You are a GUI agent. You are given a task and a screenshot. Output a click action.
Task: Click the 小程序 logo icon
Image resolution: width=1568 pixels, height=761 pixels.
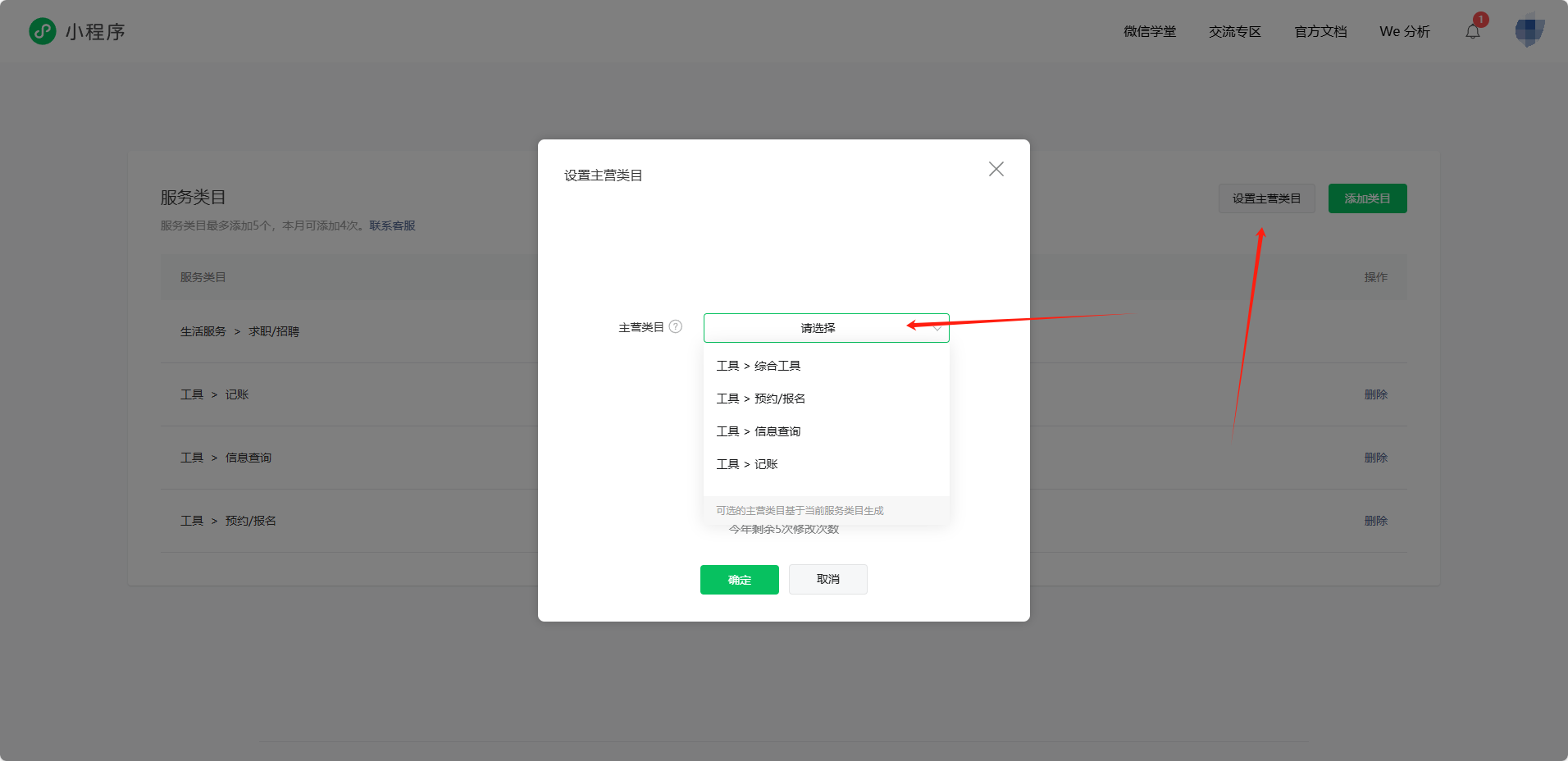click(x=42, y=31)
